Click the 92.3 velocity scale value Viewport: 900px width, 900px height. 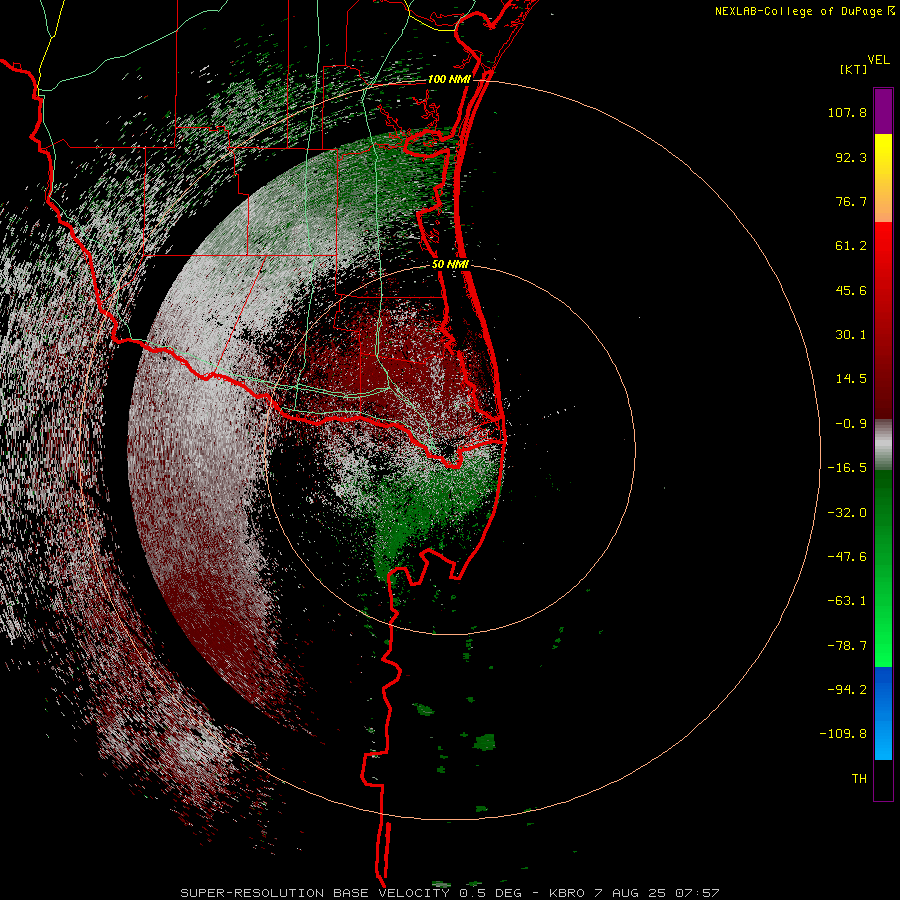coord(851,157)
